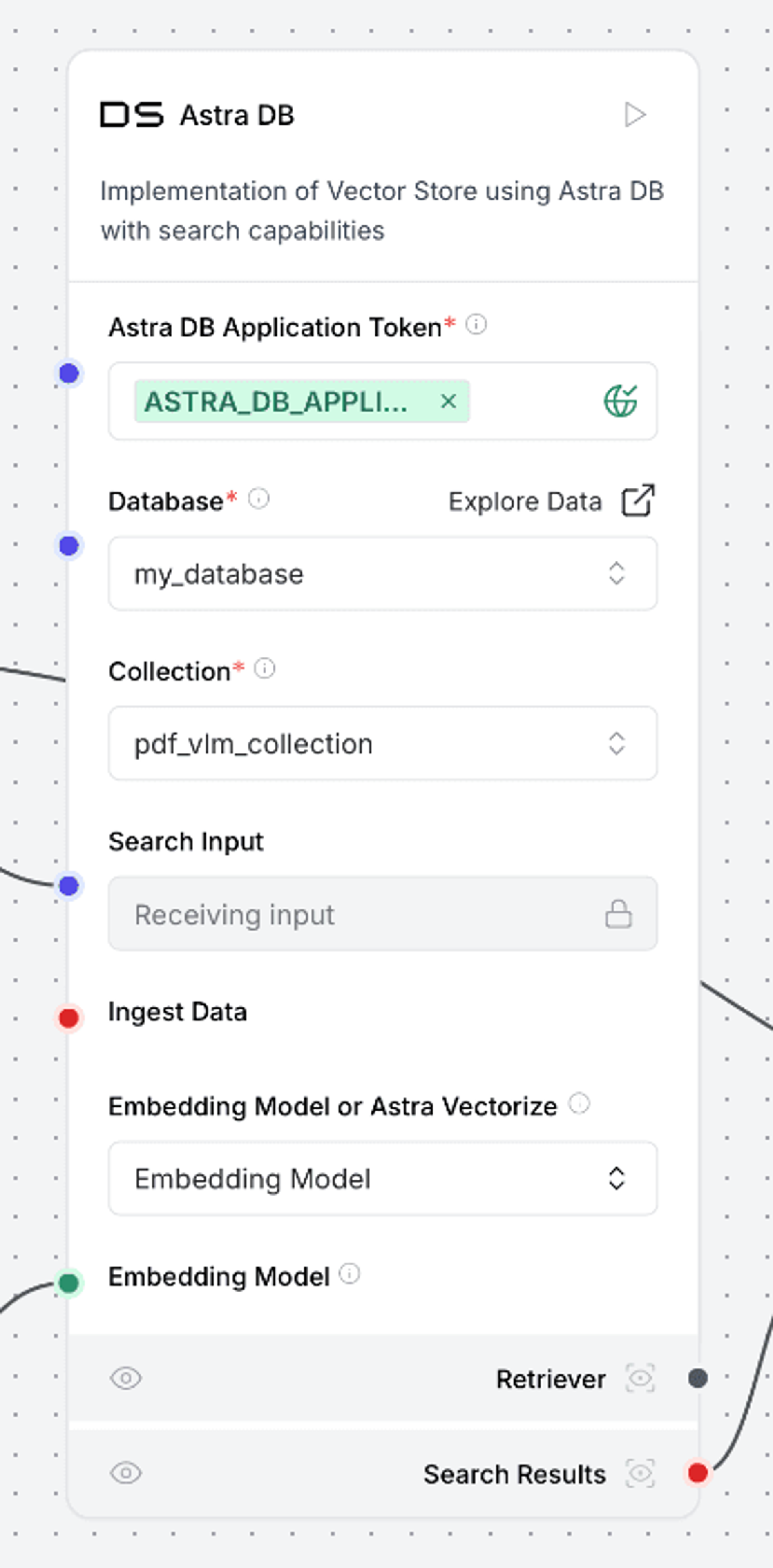
Task: Click the locked Search Input field
Action: coord(382,914)
